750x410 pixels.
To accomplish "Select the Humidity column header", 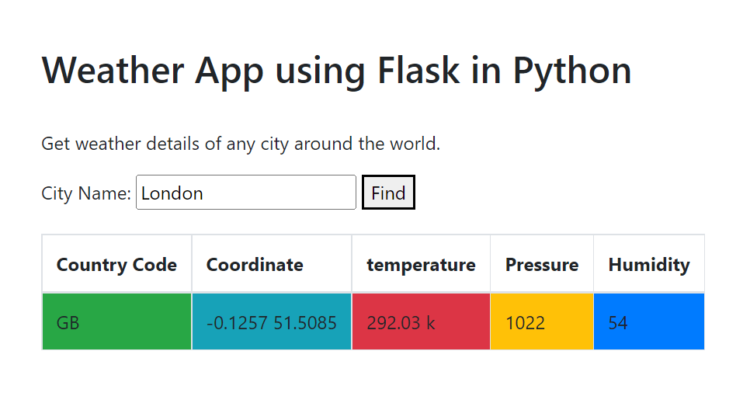I will pos(649,265).
